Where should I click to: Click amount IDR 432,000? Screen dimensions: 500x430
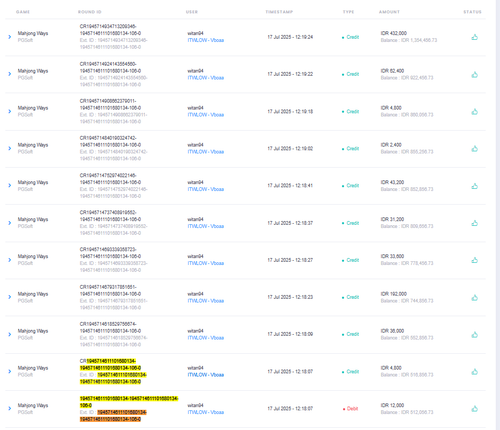point(394,33)
